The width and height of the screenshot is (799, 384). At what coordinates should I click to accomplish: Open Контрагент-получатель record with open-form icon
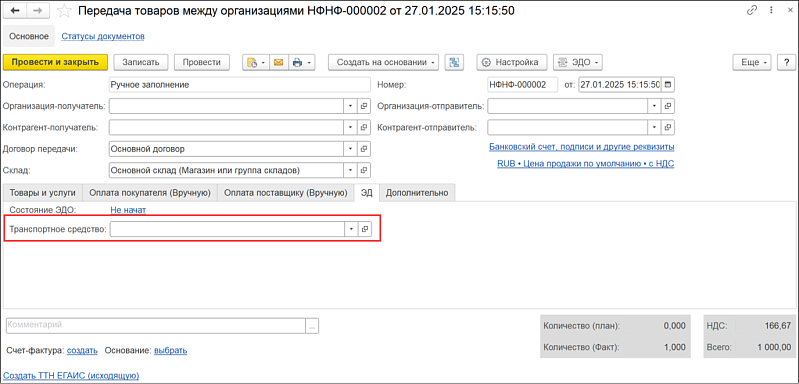pyautogui.click(x=364, y=127)
